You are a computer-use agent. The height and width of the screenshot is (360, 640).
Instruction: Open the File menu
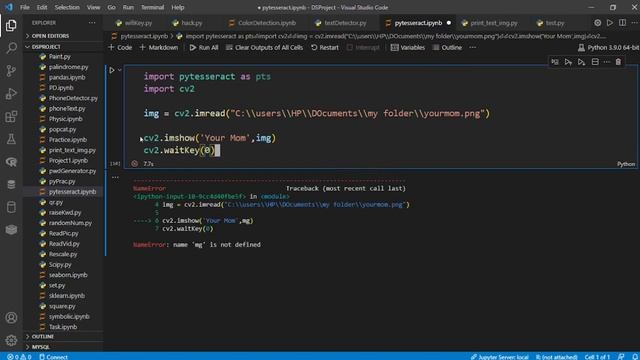pyautogui.click(x=24, y=7)
